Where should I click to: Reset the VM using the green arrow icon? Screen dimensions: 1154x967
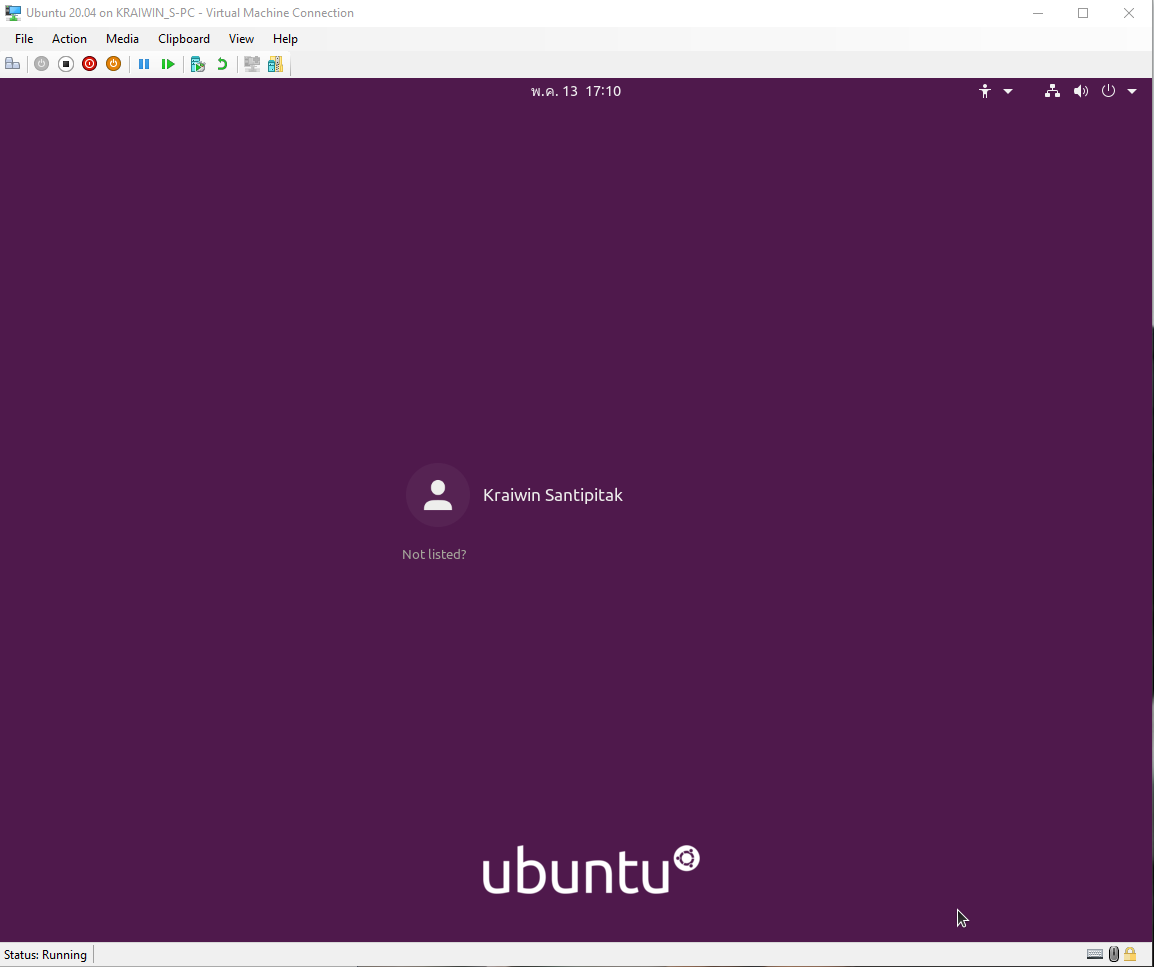[168, 63]
